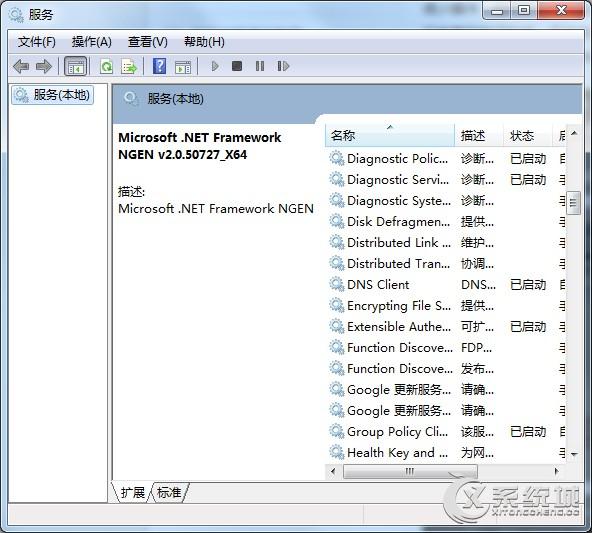This screenshot has height=533, width=592.
Task: Click the horizontal scrollbar thumb
Action: pos(410,471)
